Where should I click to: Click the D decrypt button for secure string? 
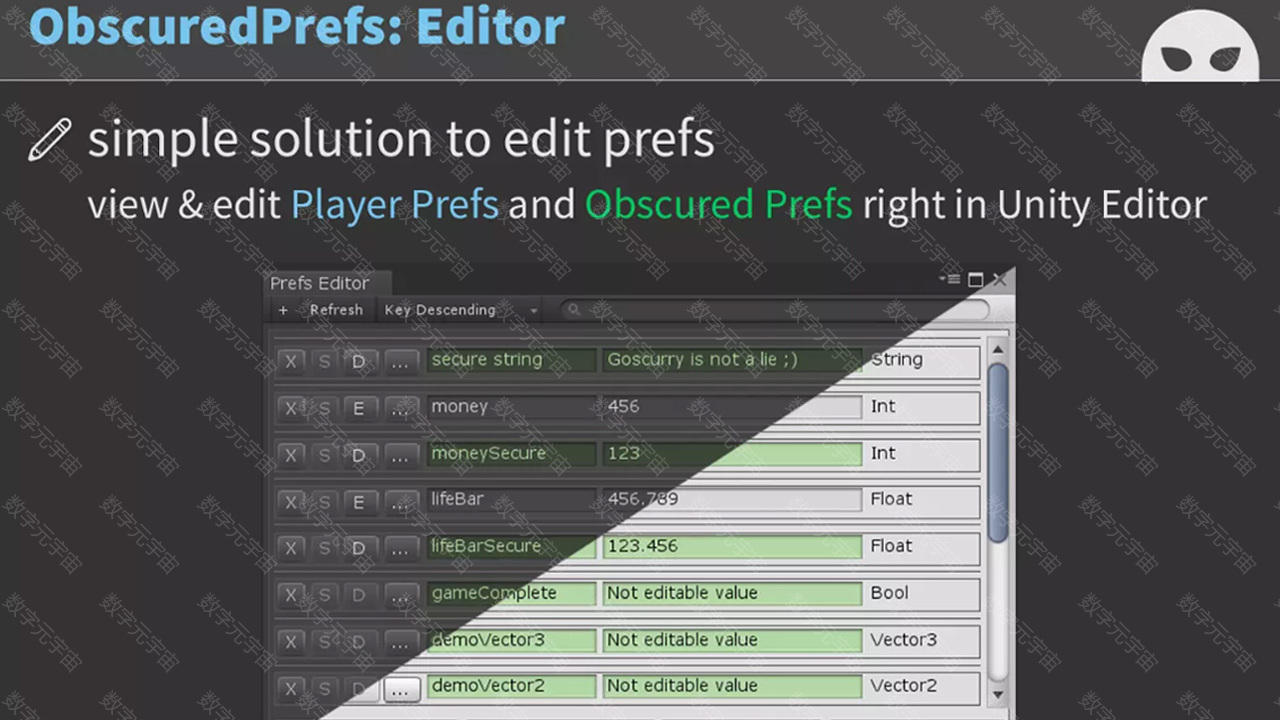pos(358,362)
